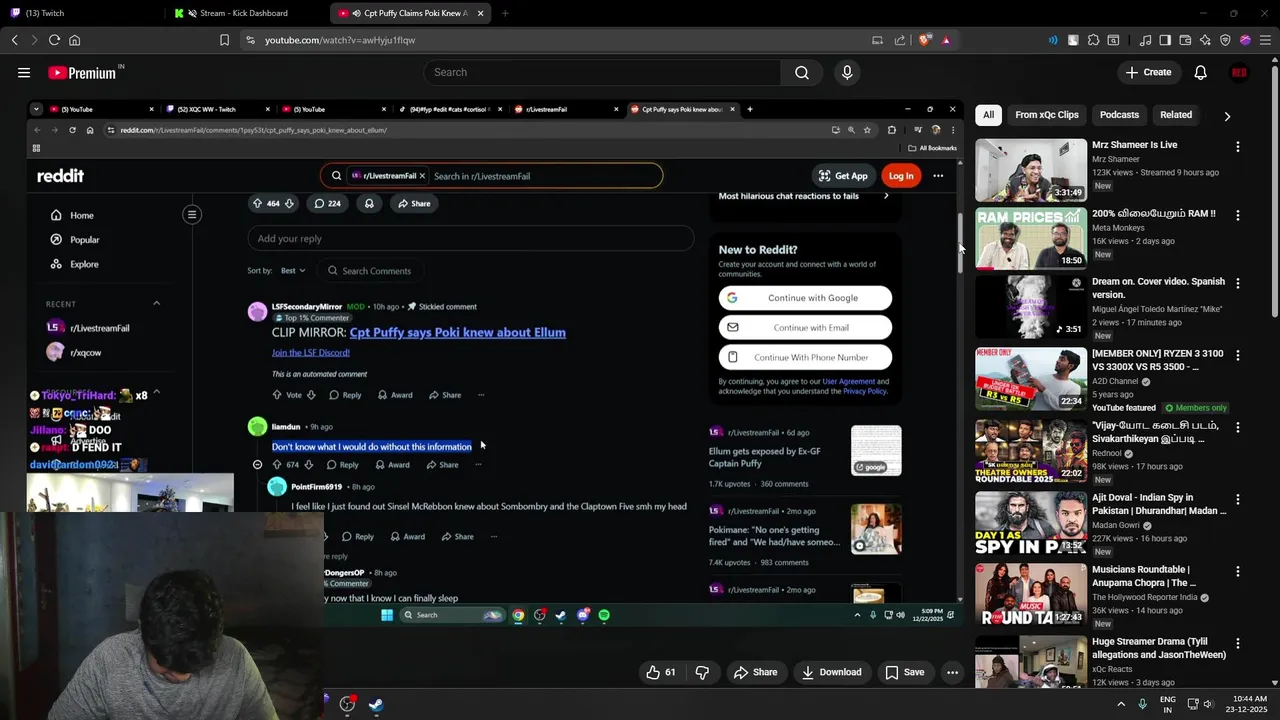The height and width of the screenshot is (720, 1280).
Task: Open the music note playlist icon
Action: click(x=1145, y=40)
